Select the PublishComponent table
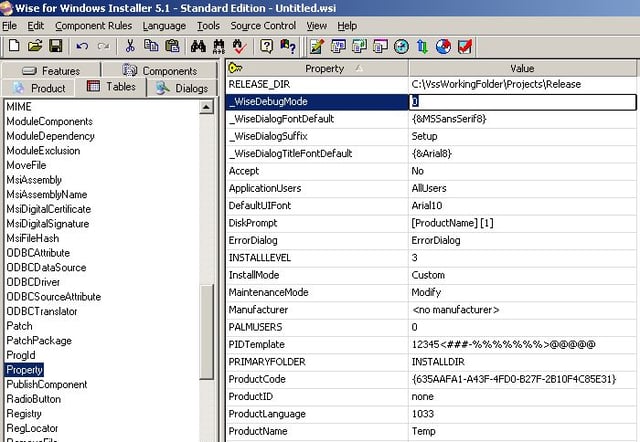This screenshot has width=640, height=442. (47, 384)
